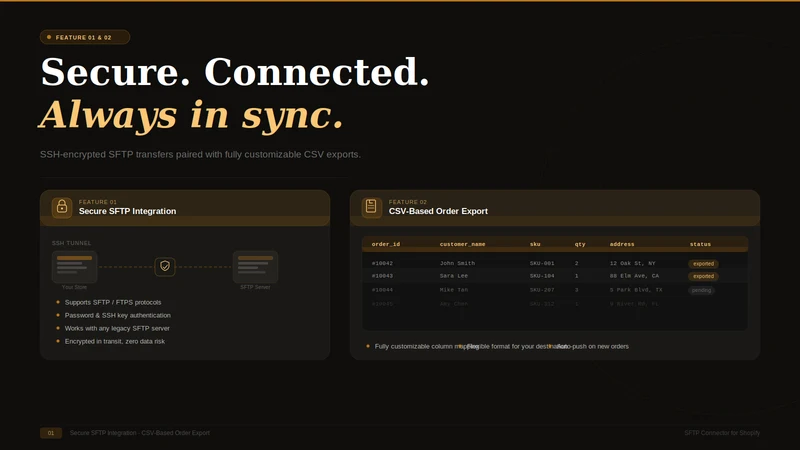Select order cell #10044
800x450 pixels.
(x=382, y=290)
